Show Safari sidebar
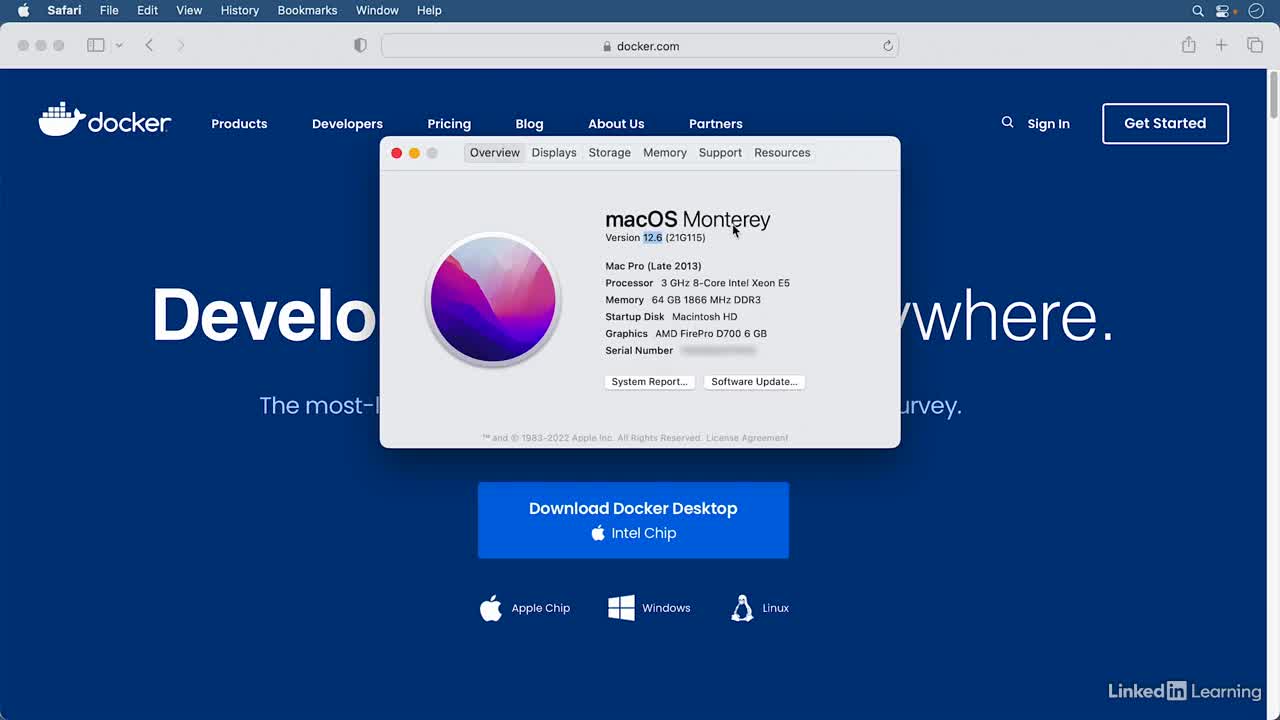The height and width of the screenshot is (720, 1280). [96, 45]
